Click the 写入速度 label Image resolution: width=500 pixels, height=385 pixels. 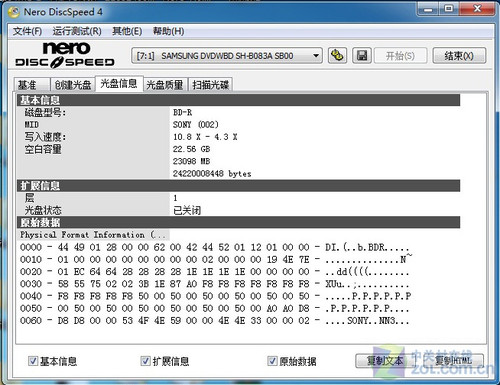[x=45, y=137]
